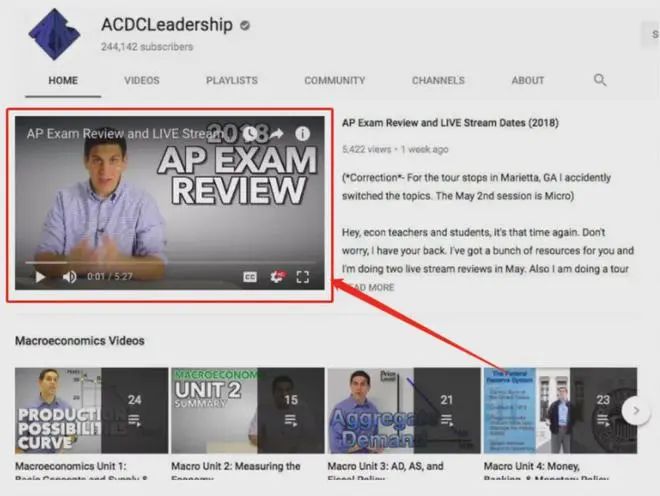This screenshot has height=496, width=660.
Task: Open the channel search magnifier icon
Action: pos(600,80)
